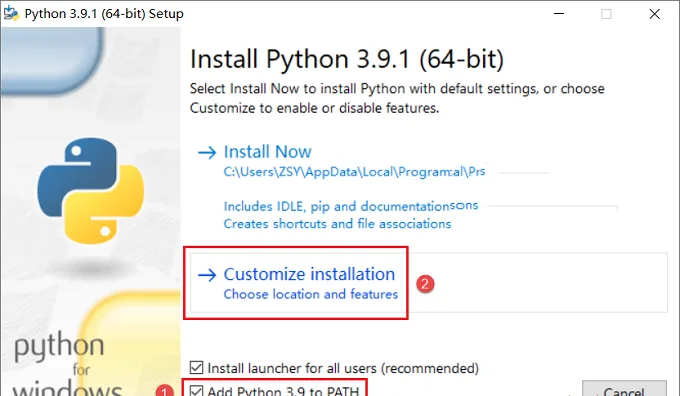Click 'Creates shortcuts and file associations' text
680x396 pixels.
tap(337, 224)
